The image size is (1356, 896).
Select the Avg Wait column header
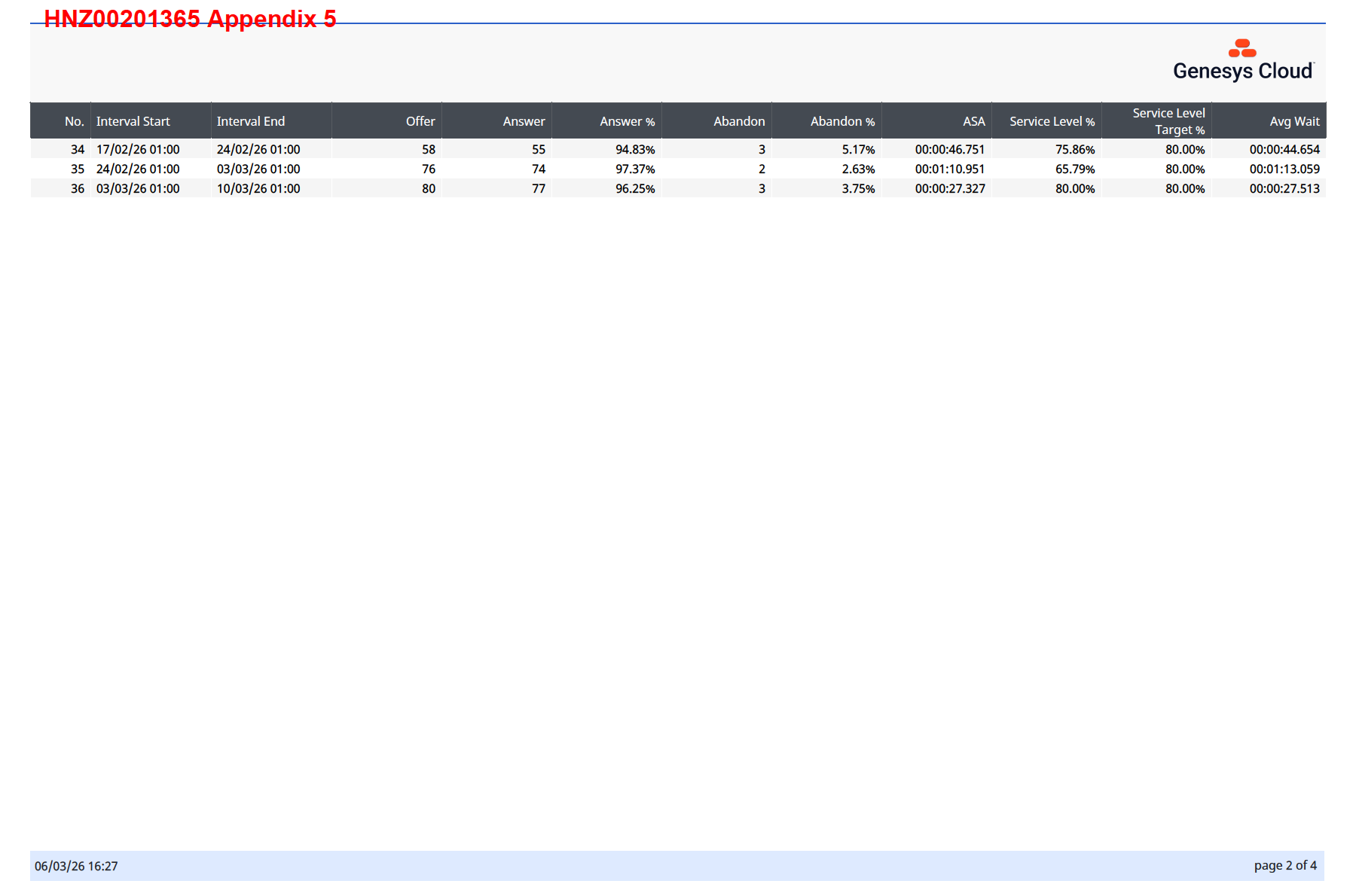point(1294,121)
